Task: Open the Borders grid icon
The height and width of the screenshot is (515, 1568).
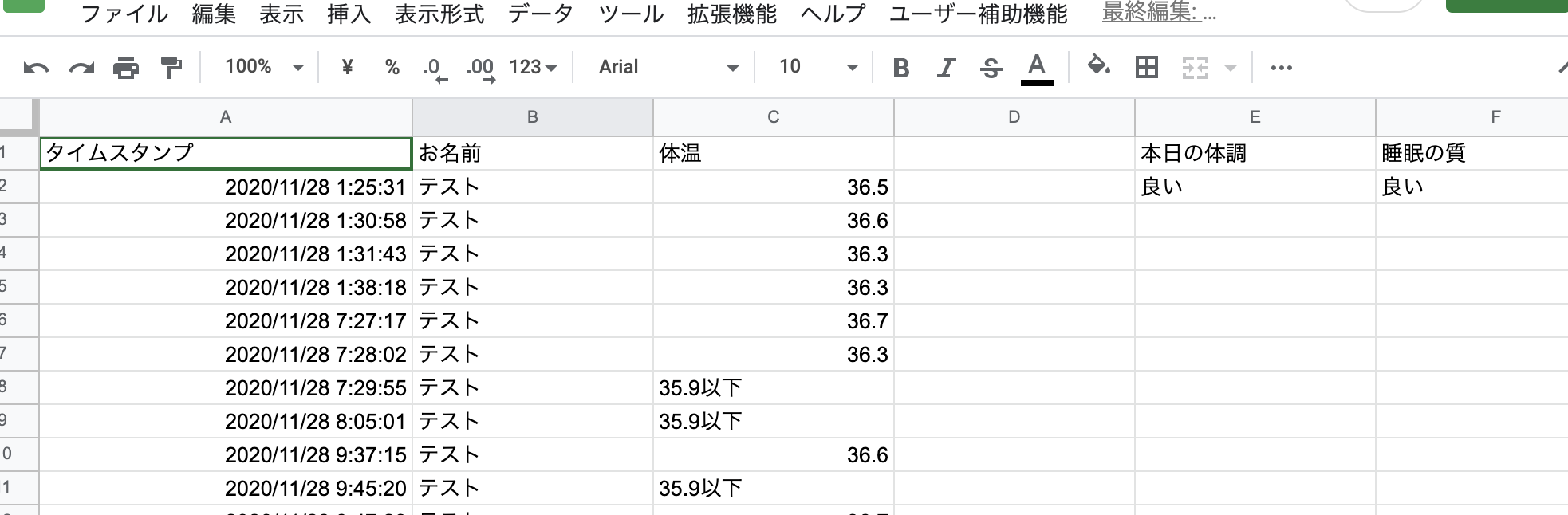Action: [1147, 67]
